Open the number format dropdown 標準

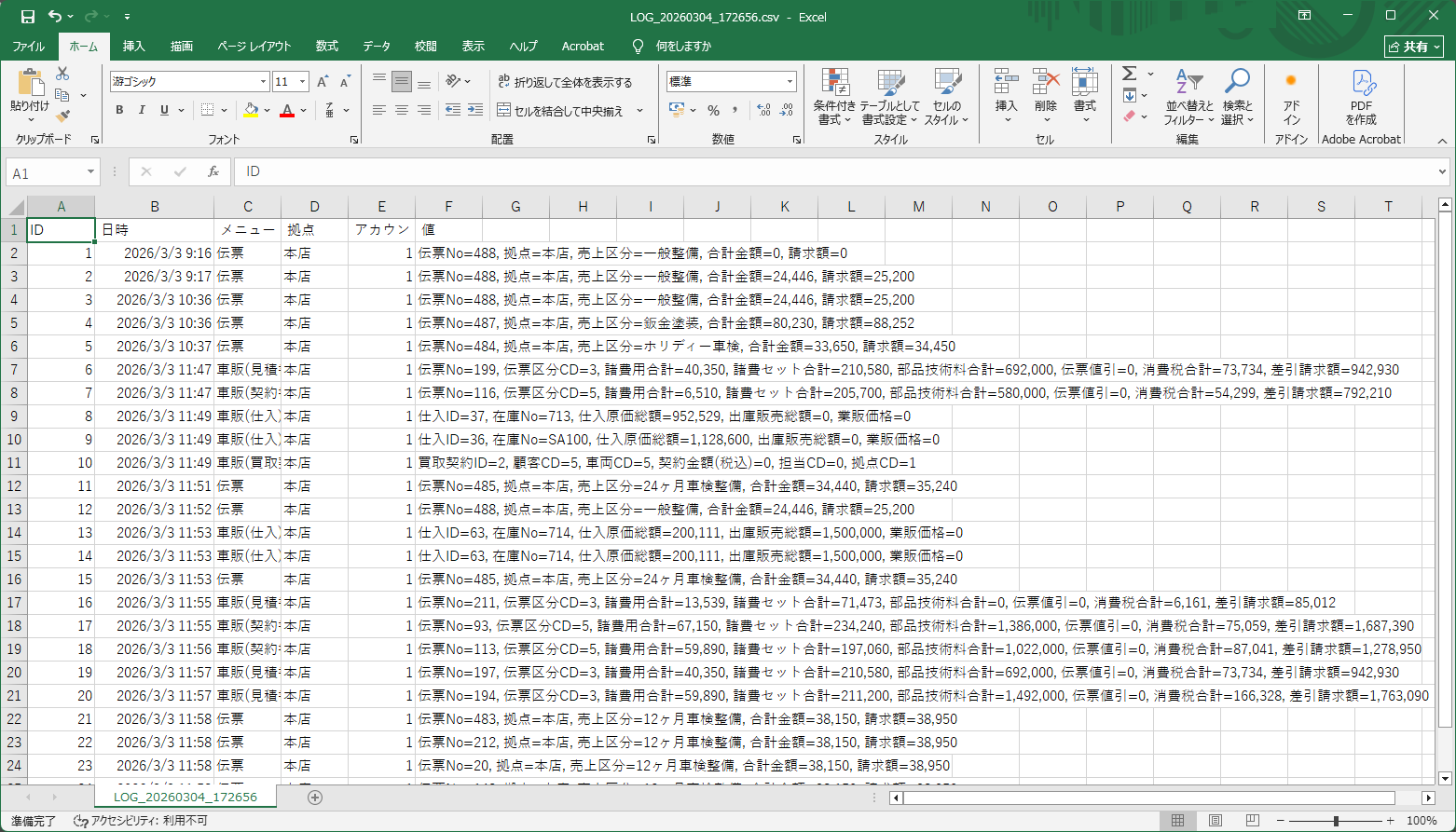coord(790,82)
